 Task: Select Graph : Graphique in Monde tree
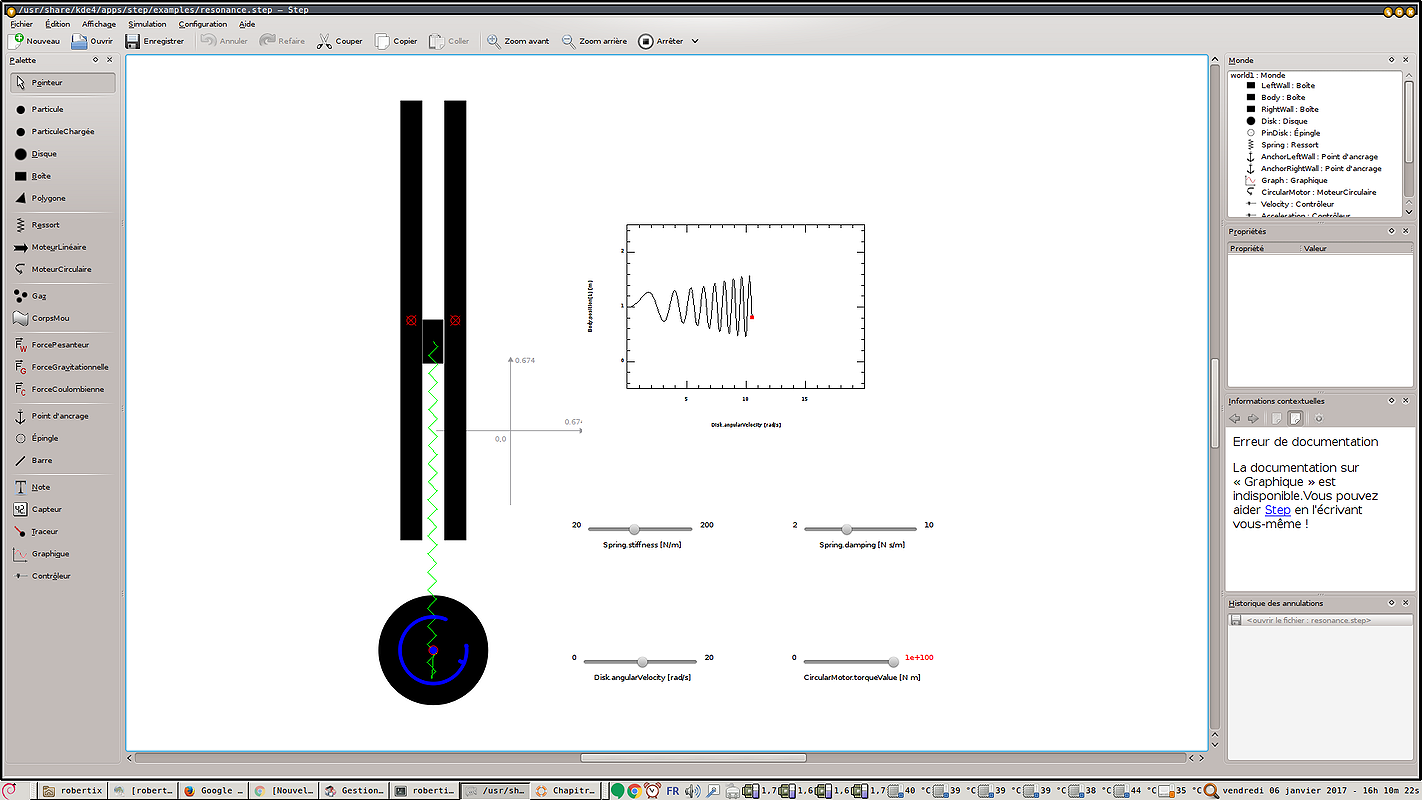[x=1294, y=180]
